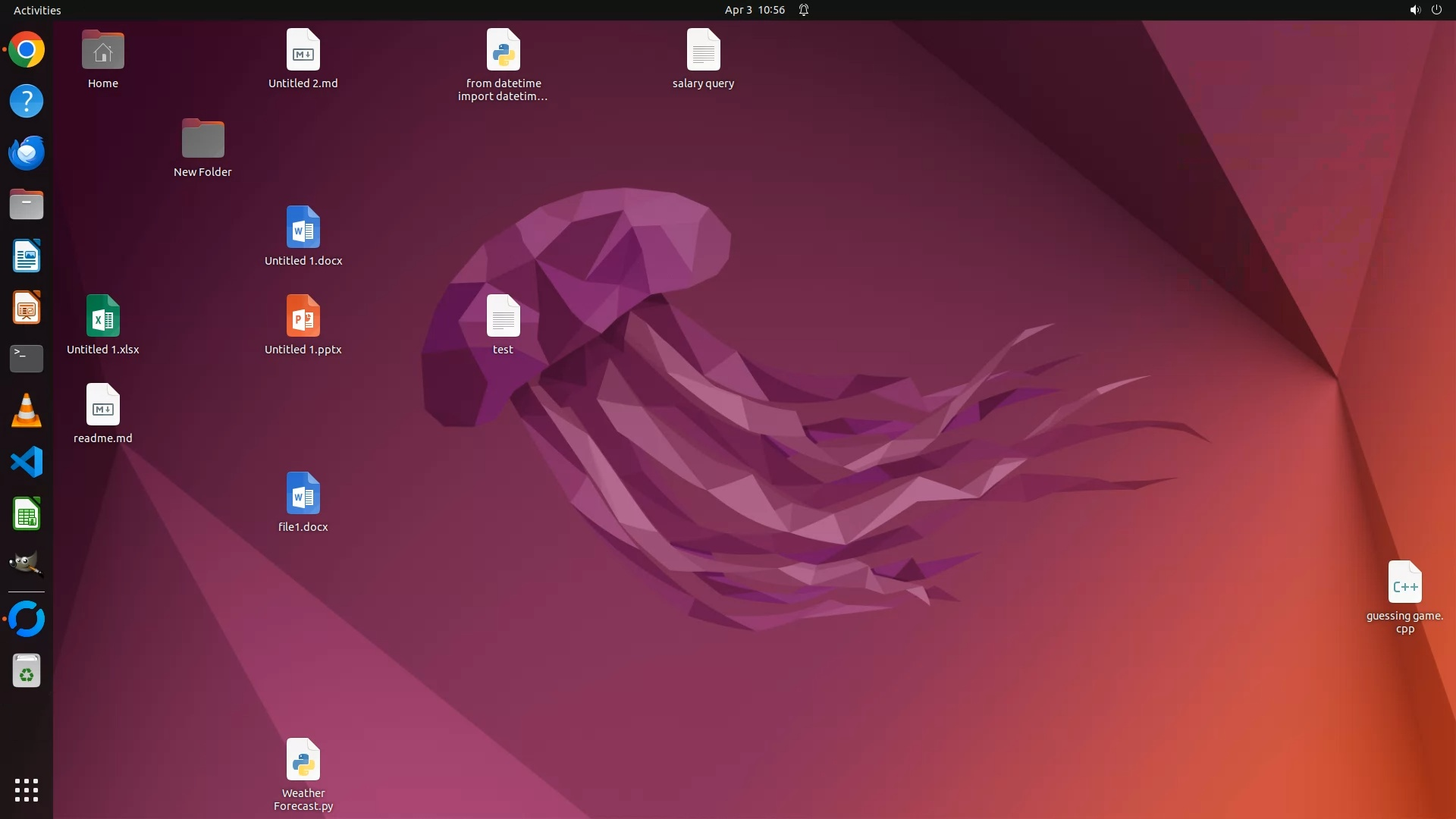The width and height of the screenshot is (1456, 819).
Task: Open the Terminal from the dock
Action: (x=27, y=359)
